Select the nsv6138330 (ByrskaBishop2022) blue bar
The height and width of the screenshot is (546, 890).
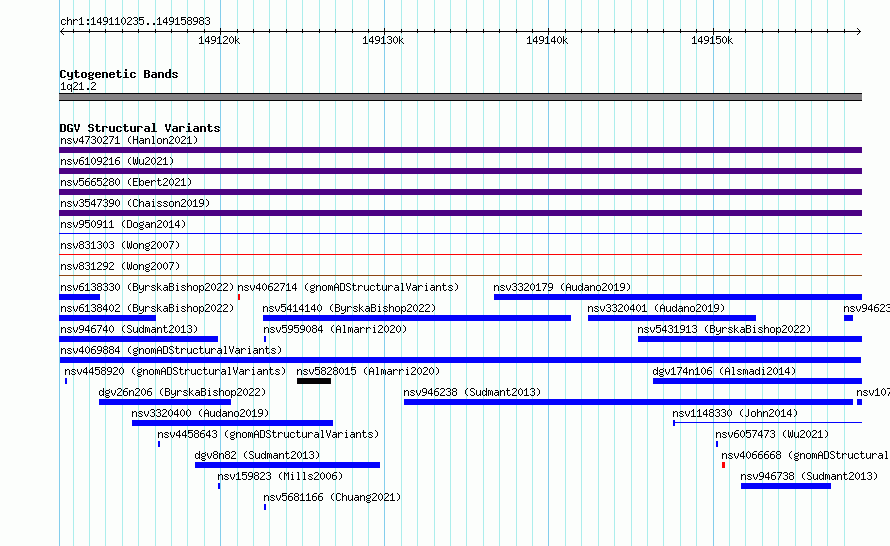(79, 297)
